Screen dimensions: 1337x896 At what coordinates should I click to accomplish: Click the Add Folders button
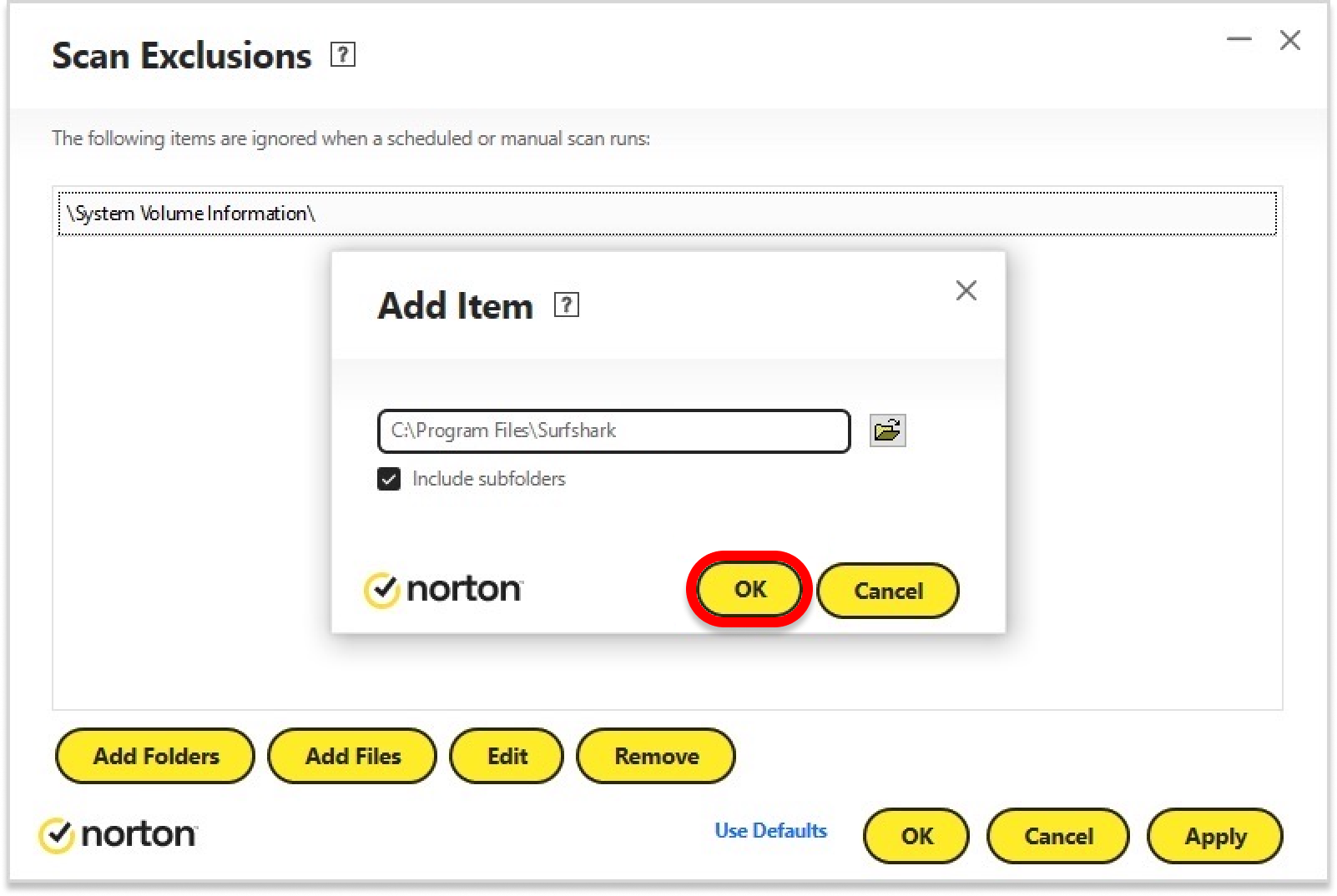(x=155, y=756)
